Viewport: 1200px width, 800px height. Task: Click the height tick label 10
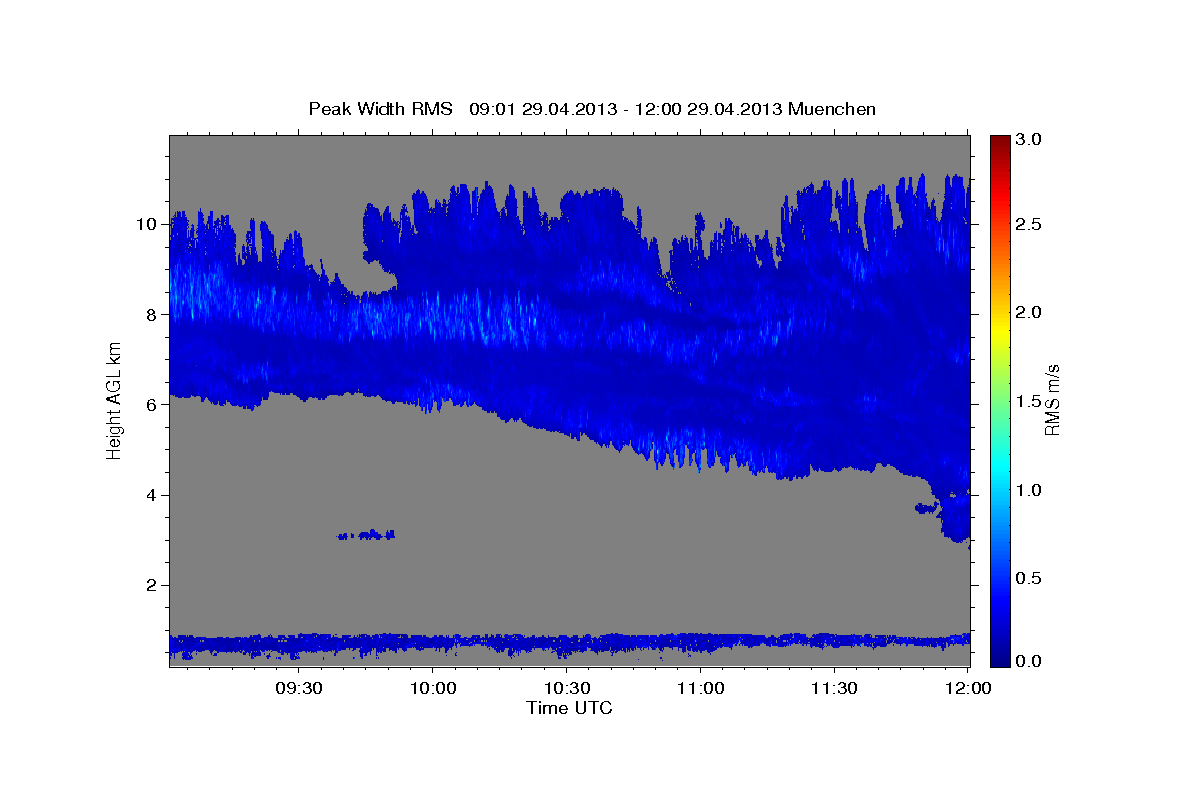click(148, 224)
